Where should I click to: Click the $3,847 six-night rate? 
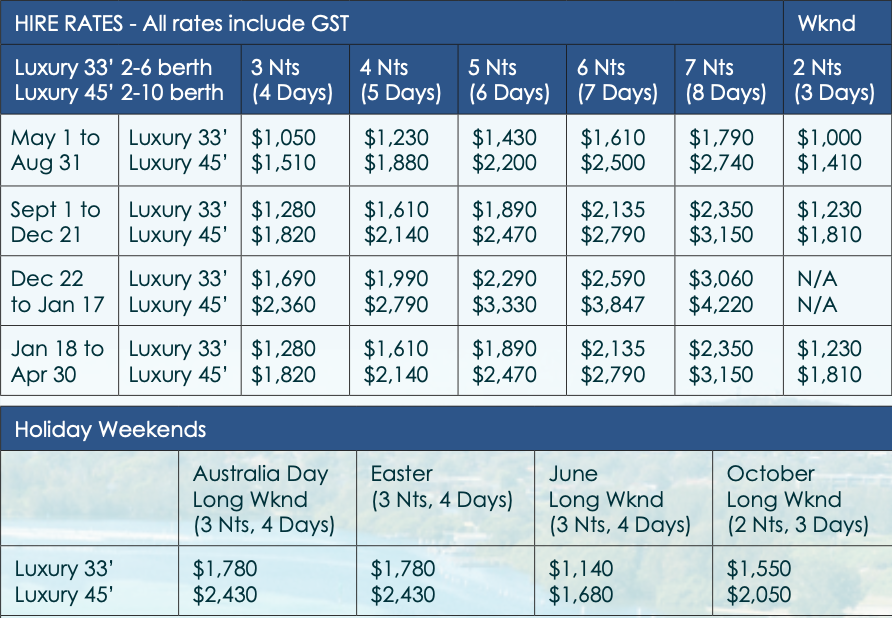(613, 305)
